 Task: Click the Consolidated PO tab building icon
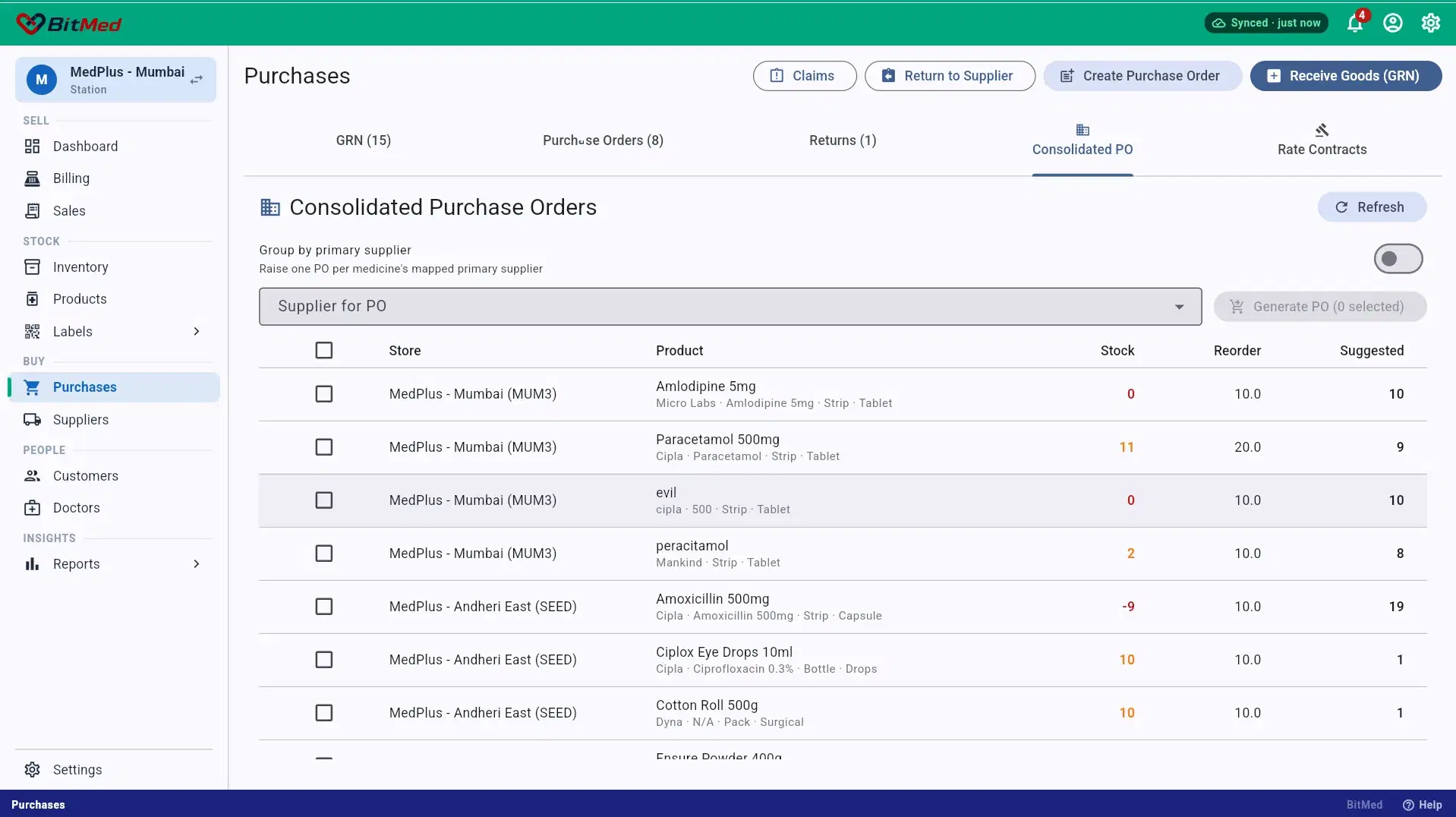pyautogui.click(x=1083, y=130)
